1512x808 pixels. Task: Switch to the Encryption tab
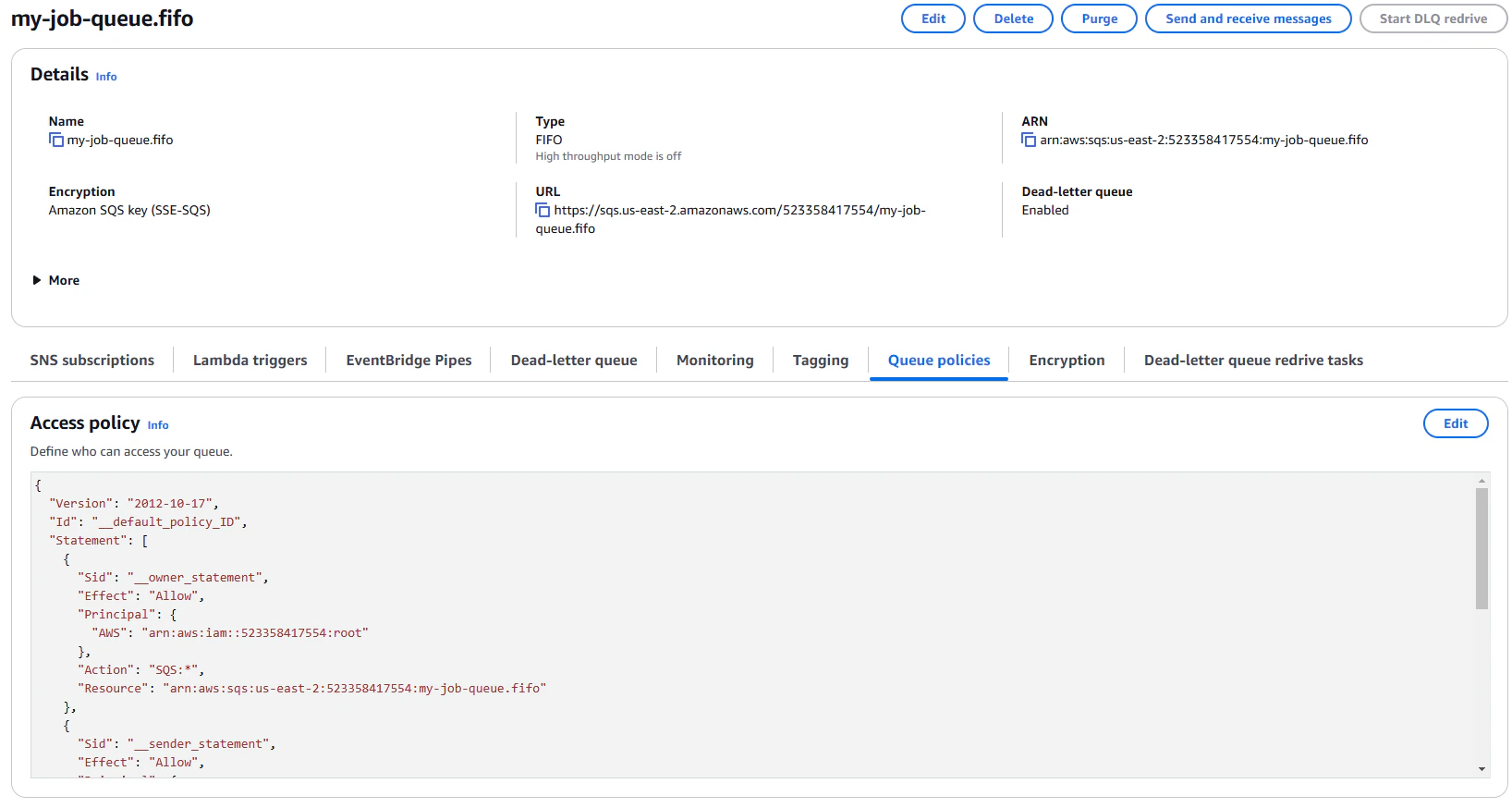click(1067, 361)
